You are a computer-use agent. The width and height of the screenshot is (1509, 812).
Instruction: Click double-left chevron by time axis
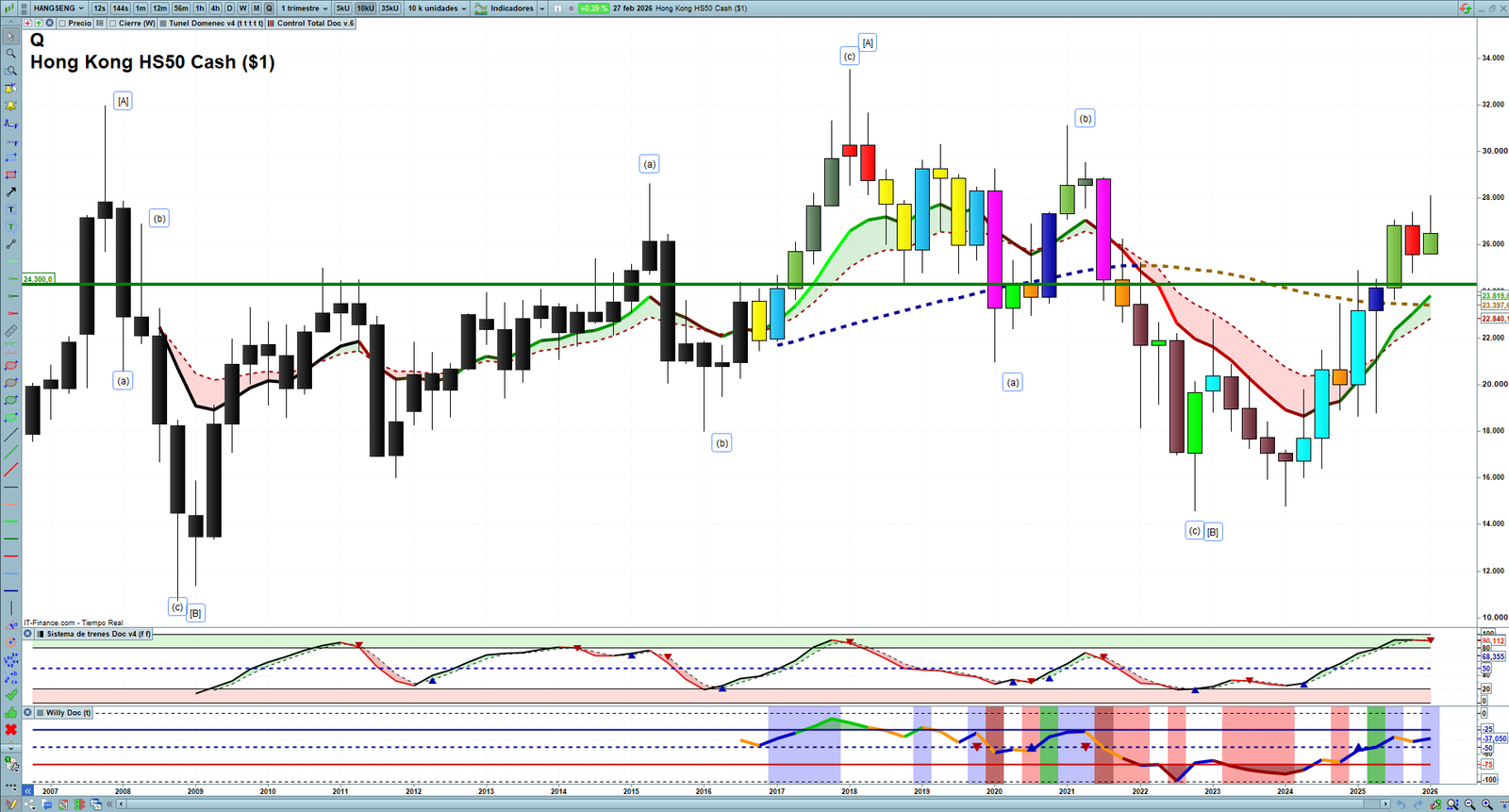tap(27, 791)
